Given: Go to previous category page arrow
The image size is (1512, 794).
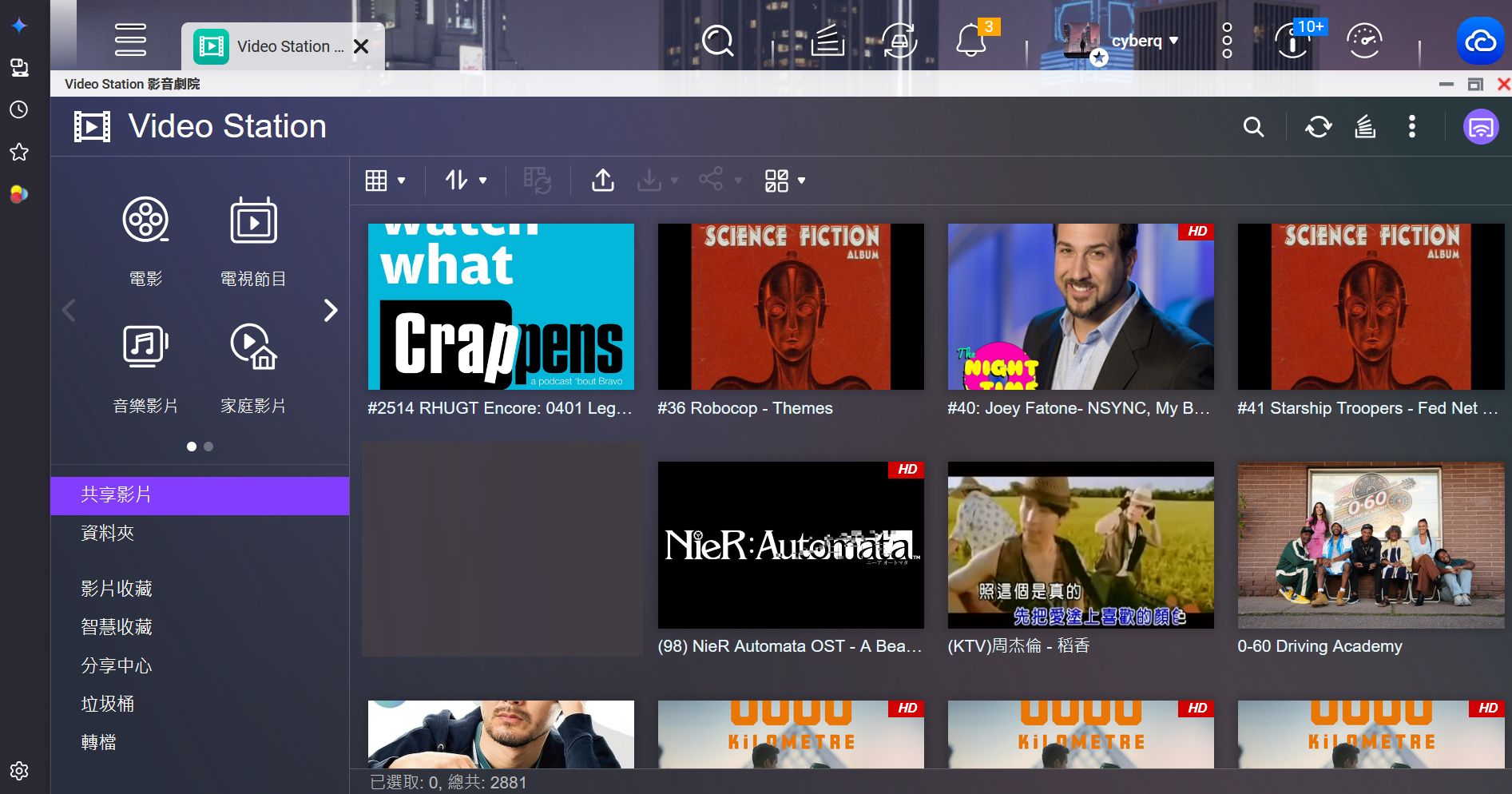Looking at the screenshot, I should tap(69, 310).
